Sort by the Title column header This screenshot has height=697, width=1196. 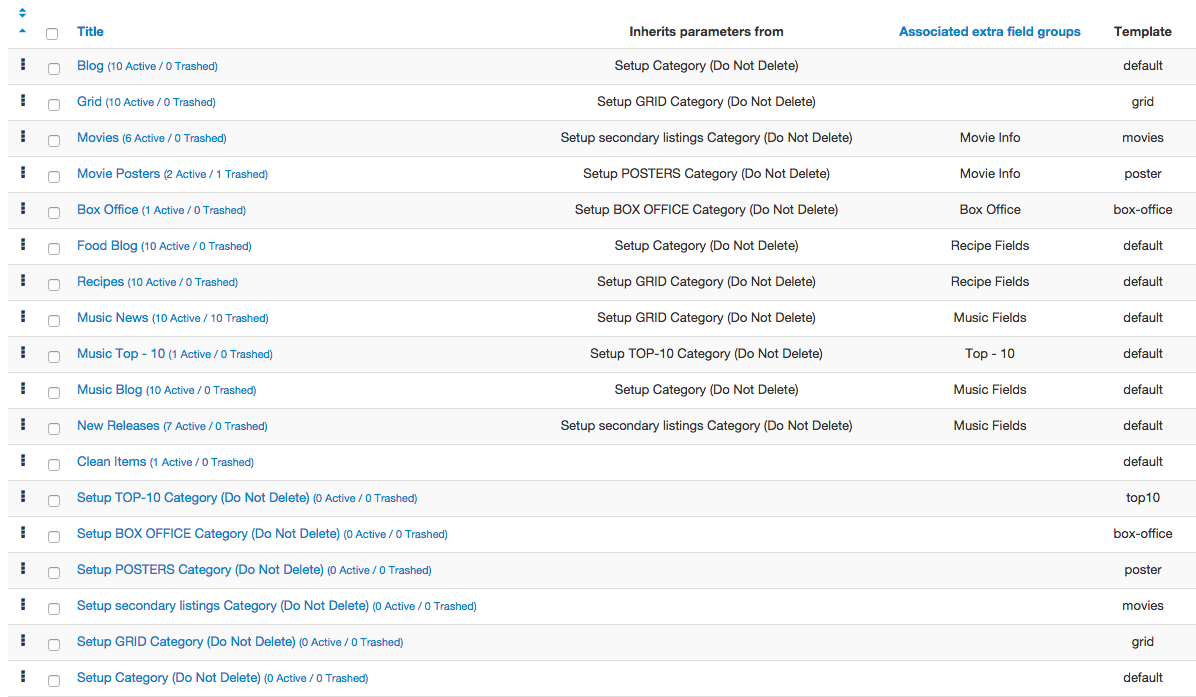tap(90, 31)
